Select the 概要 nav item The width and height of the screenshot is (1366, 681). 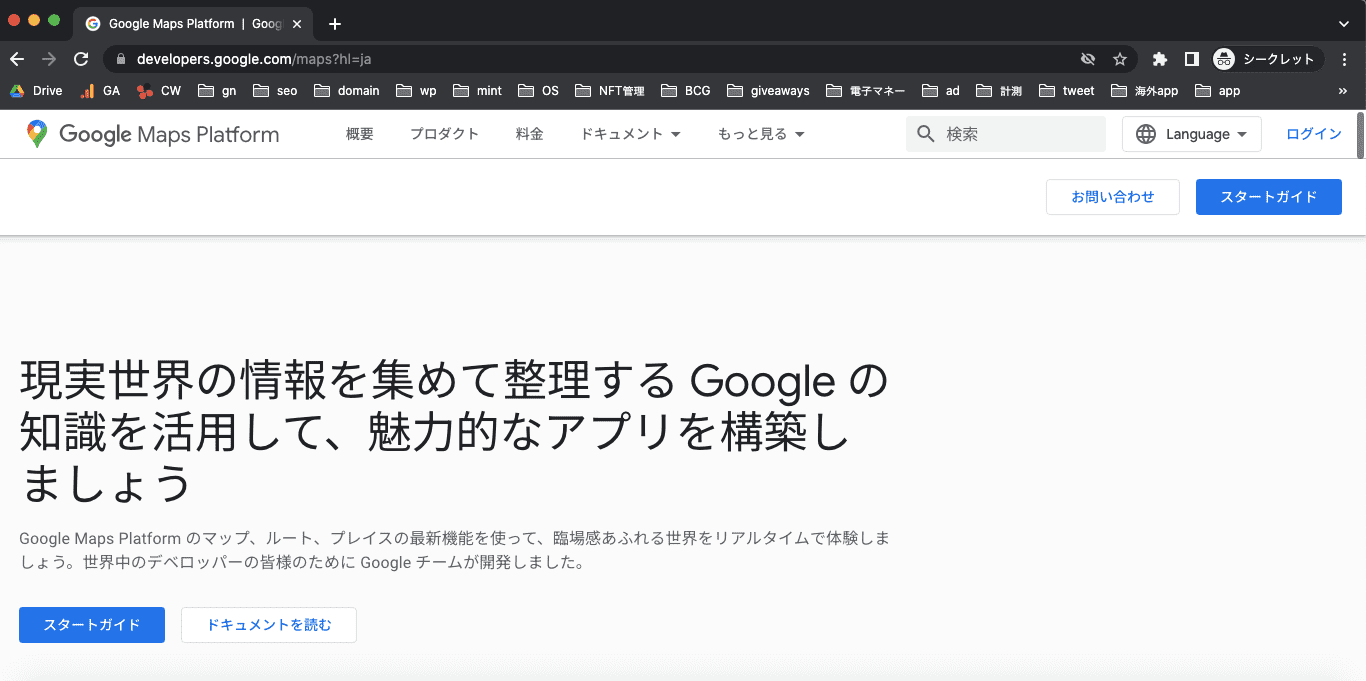pos(360,134)
